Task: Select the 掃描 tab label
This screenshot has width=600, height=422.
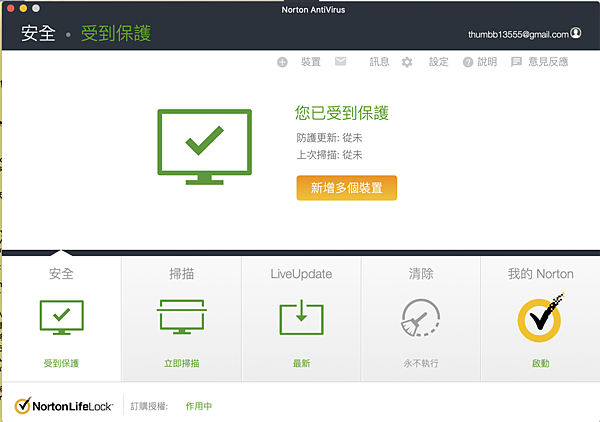Action: 181,274
